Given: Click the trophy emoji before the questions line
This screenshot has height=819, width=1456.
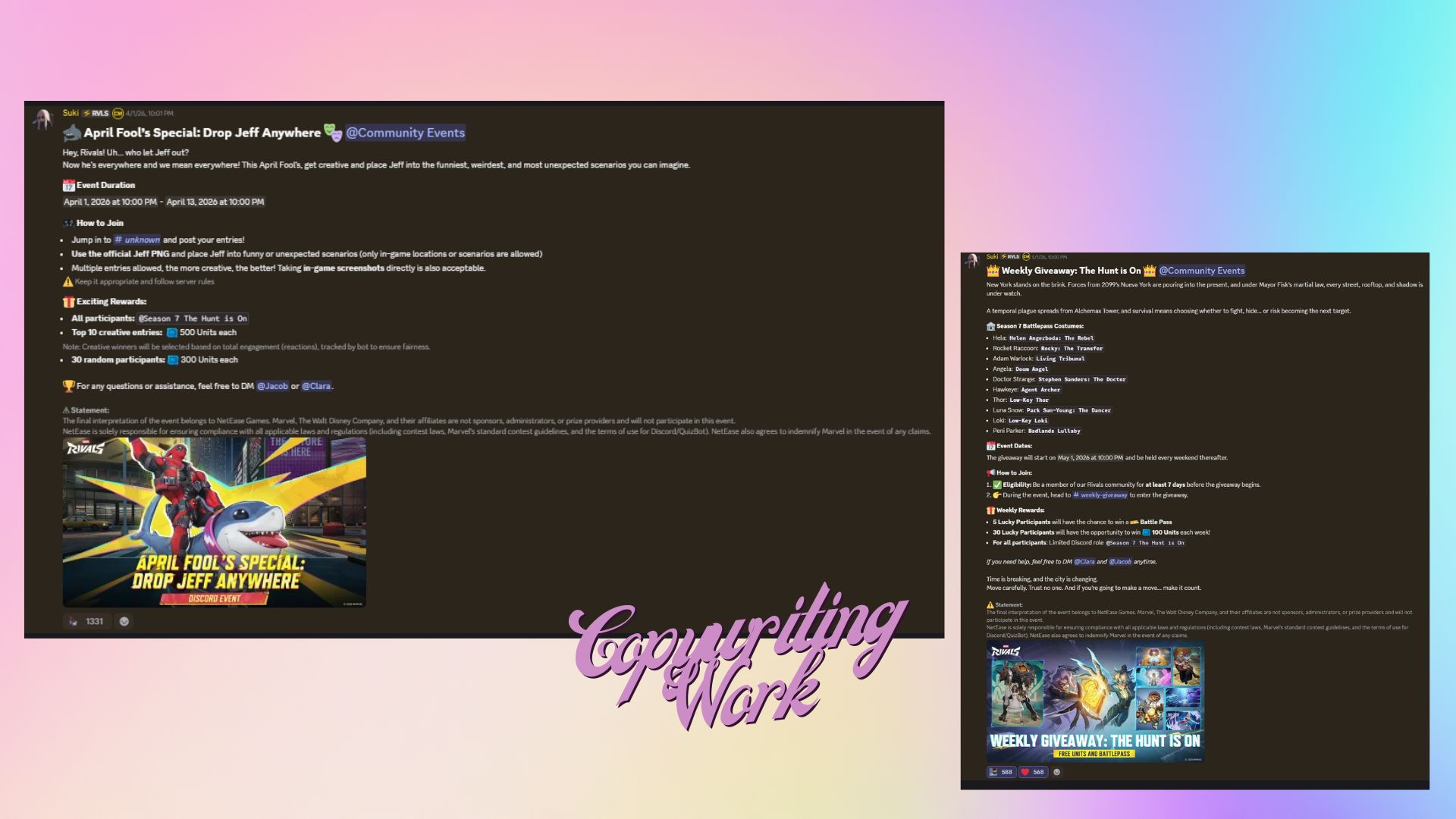Looking at the screenshot, I should click(x=68, y=386).
